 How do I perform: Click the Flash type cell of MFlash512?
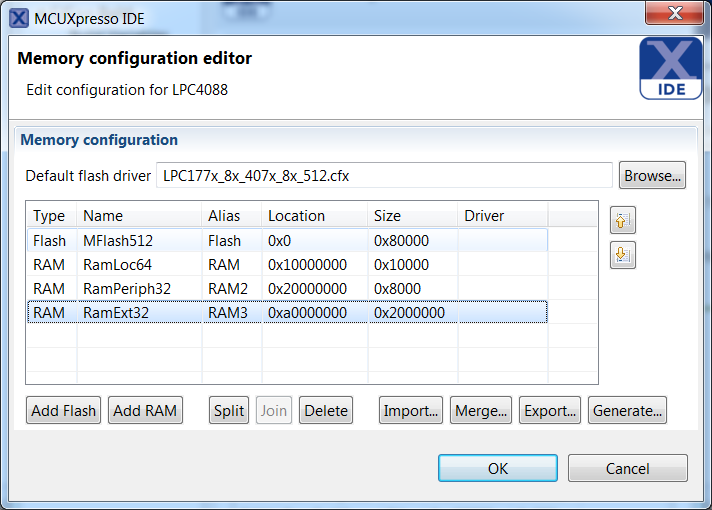pyautogui.click(x=52, y=240)
